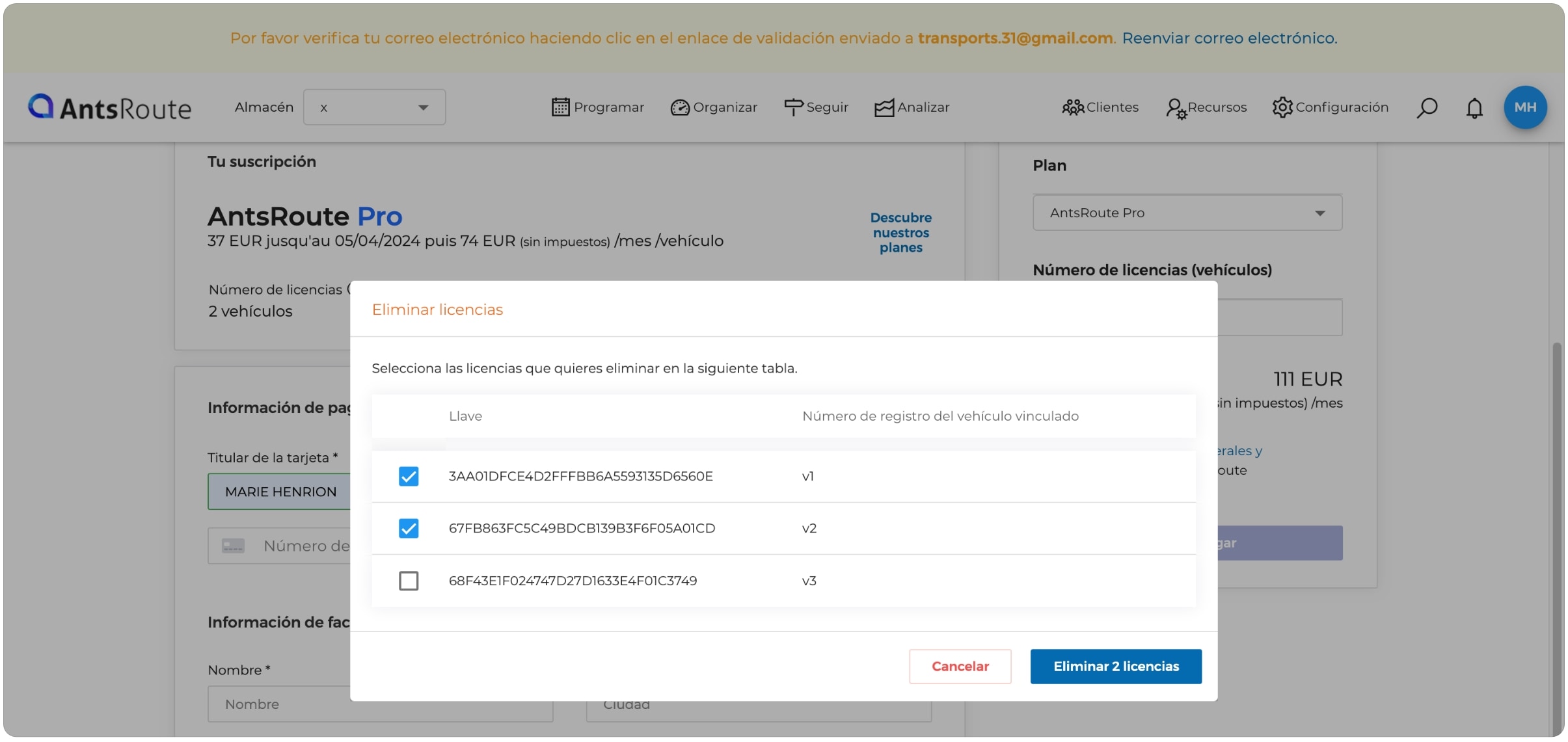Viewport: 1568px width, 742px height.
Task: Click the v3 vehicle cell
Action: 809,581
